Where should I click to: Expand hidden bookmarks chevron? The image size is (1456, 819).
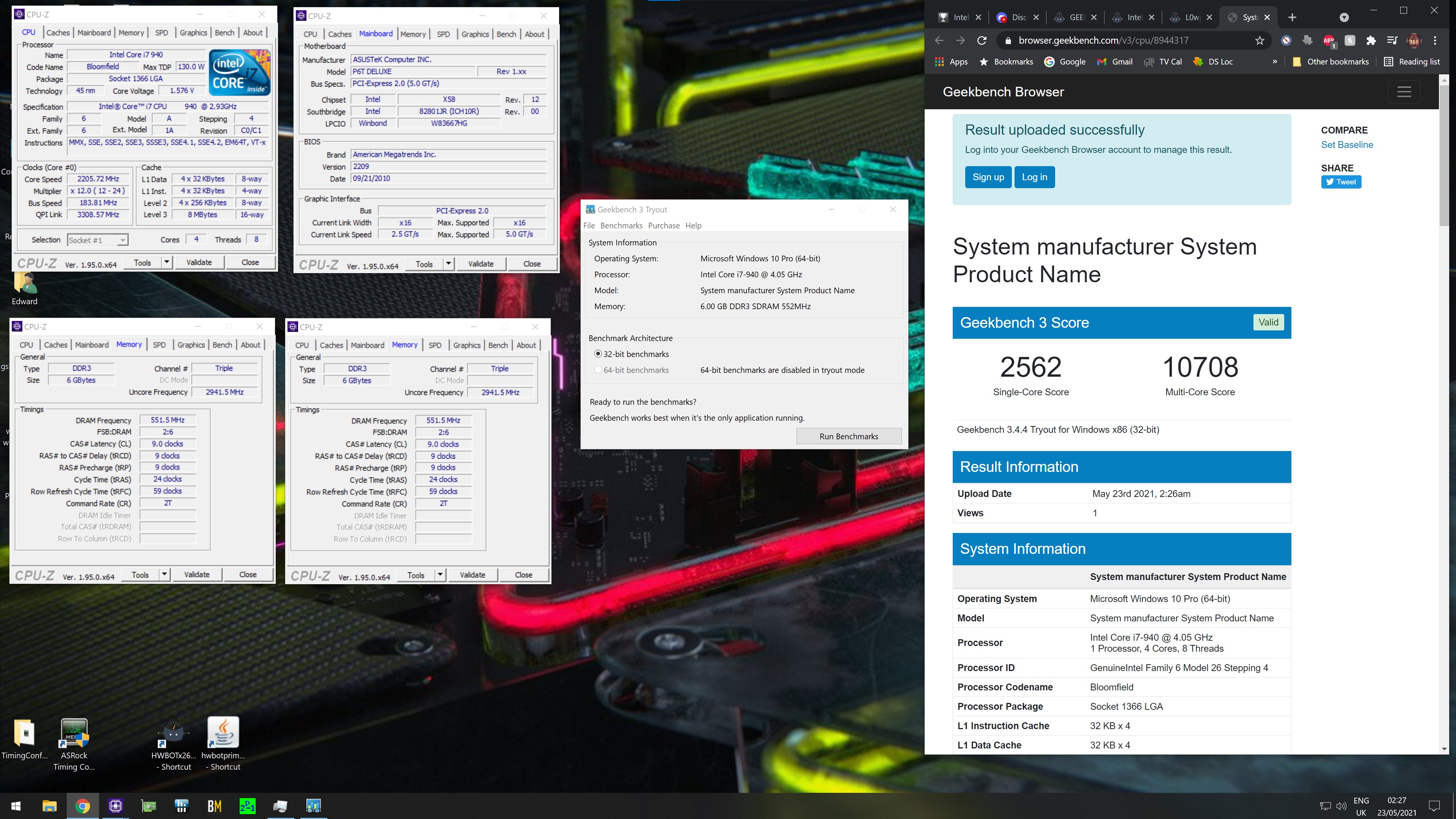pyautogui.click(x=1275, y=61)
